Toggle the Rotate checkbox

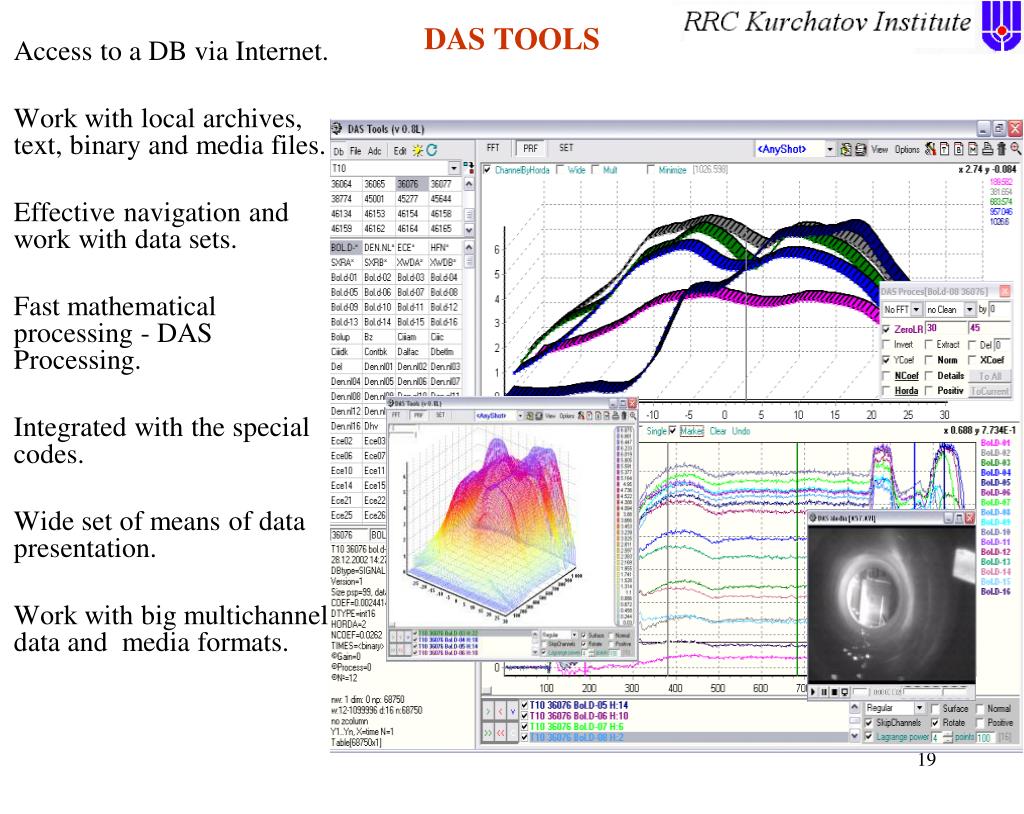[x=935, y=723]
